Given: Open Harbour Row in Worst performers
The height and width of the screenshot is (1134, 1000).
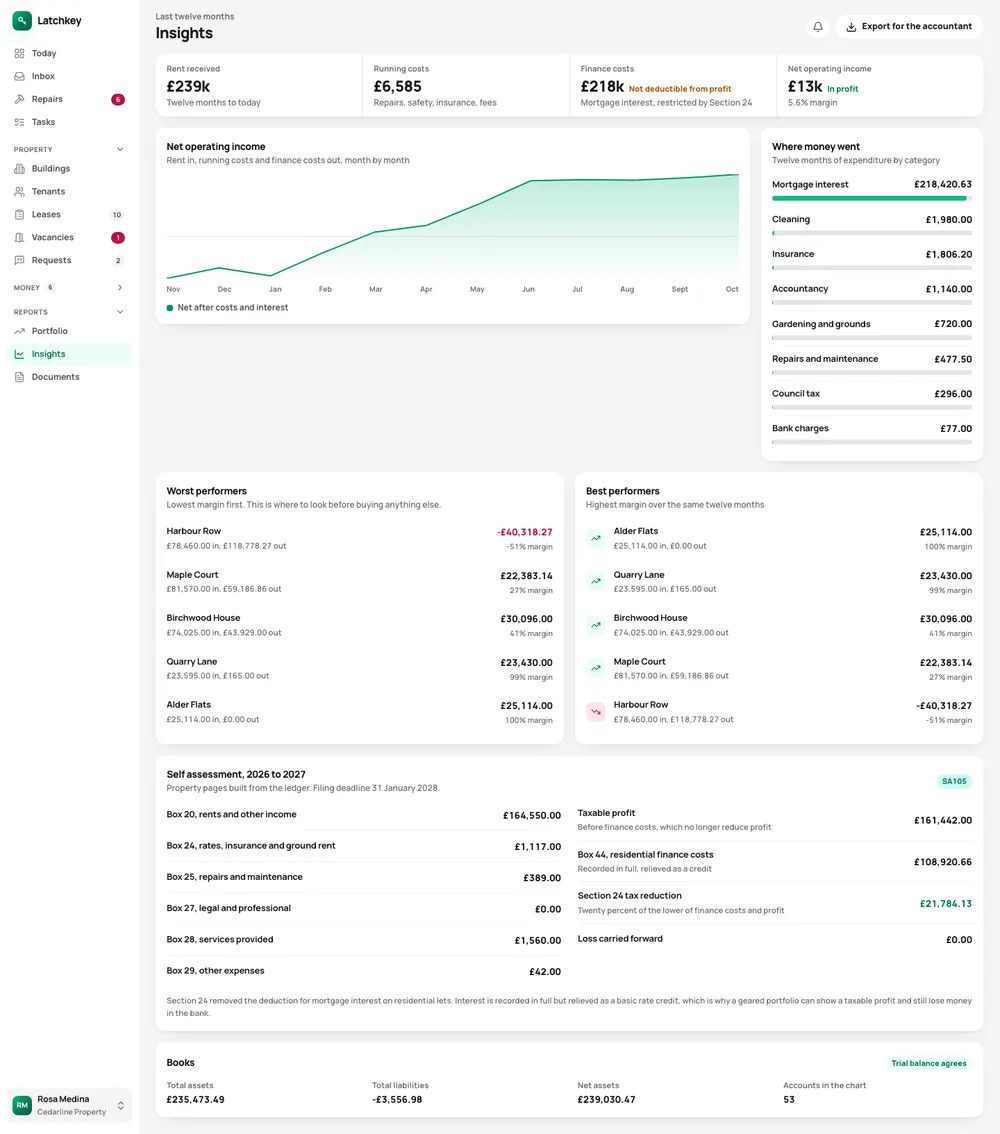Looking at the screenshot, I should (x=359, y=538).
